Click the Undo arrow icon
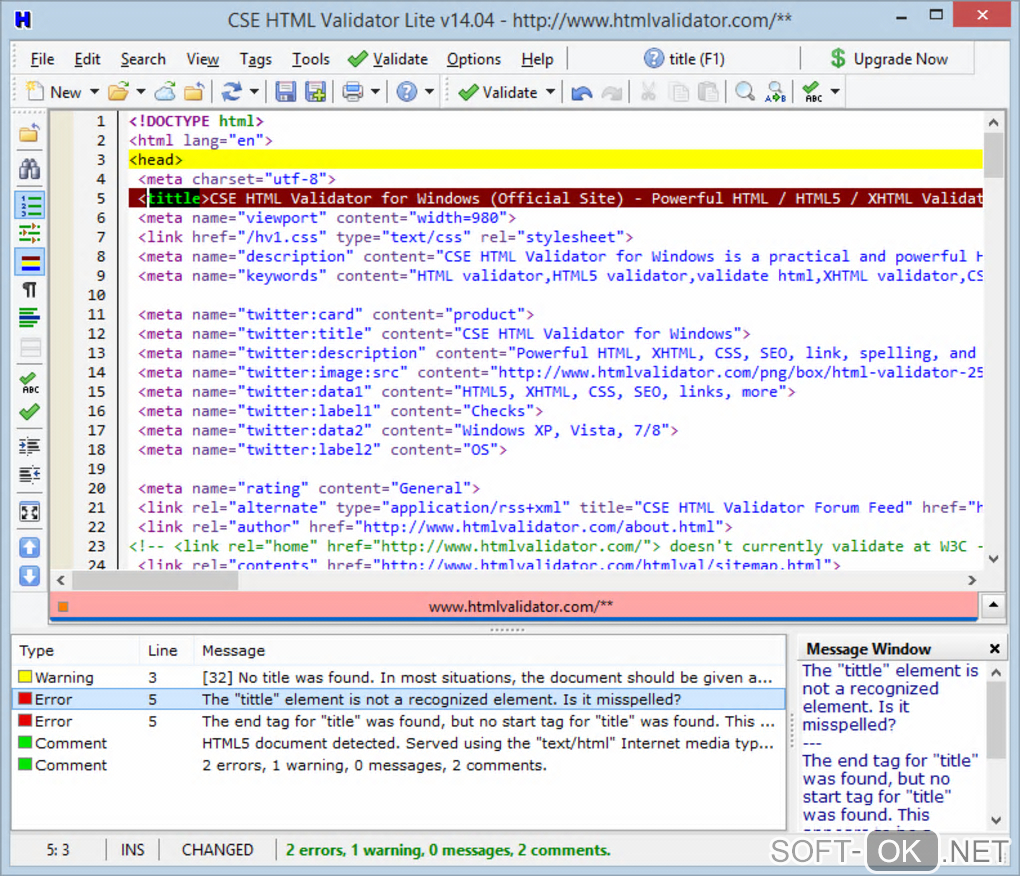The width and height of the screenshot is (1020, 876). tap(581, 92)
